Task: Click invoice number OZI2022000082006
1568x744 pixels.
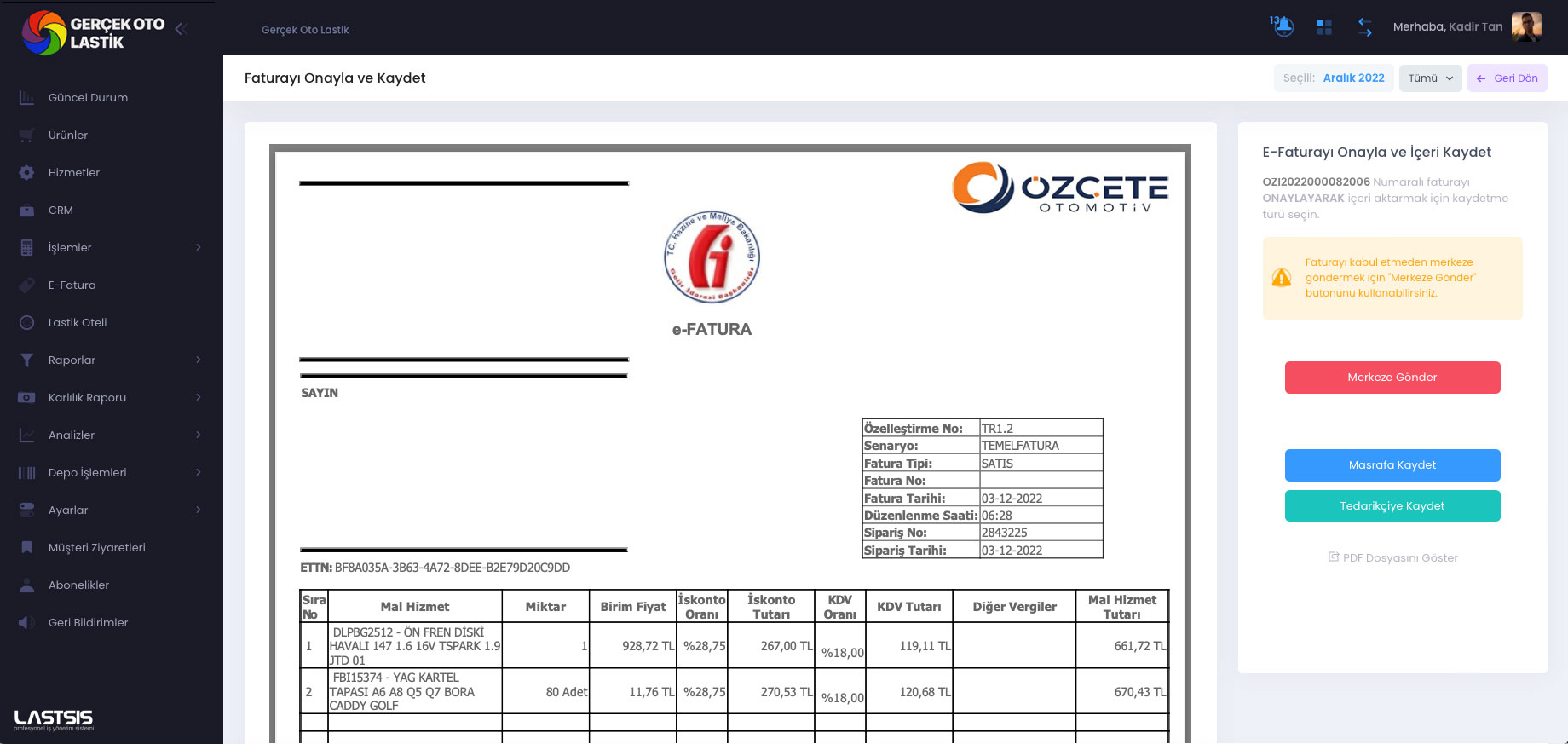Action: click(x=1316, y=182)
